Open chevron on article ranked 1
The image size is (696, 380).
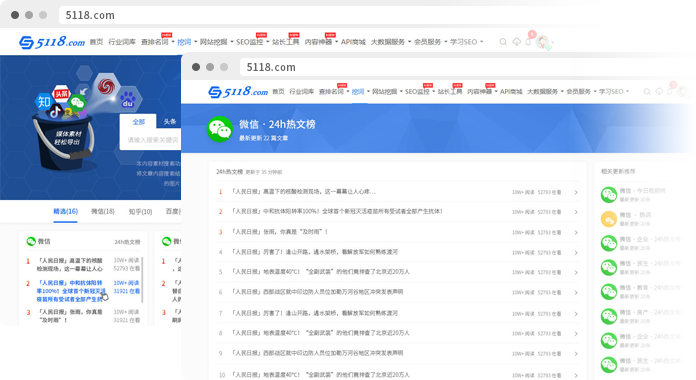click(x=576, y=192)
